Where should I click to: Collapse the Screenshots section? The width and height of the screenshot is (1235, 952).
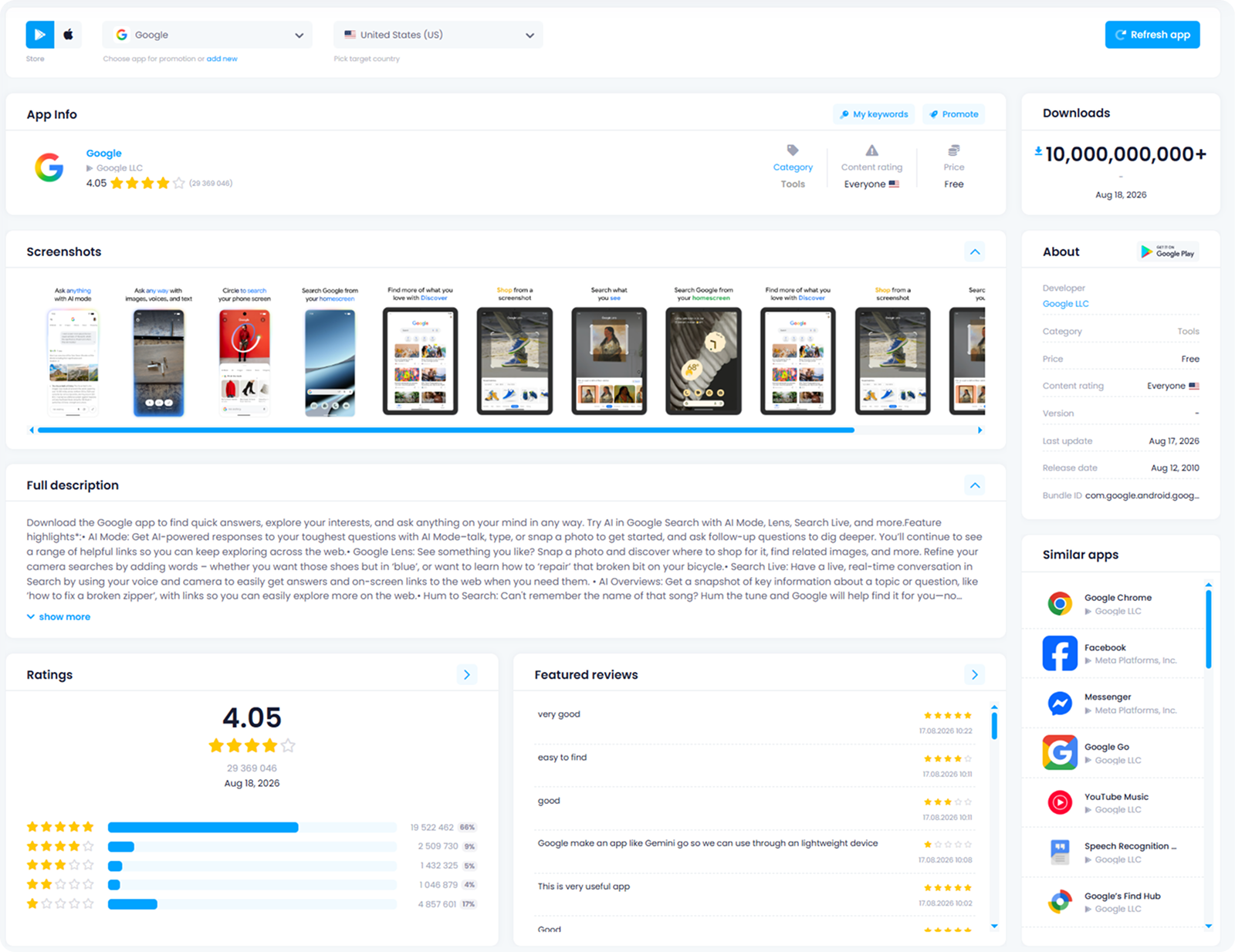[x=975, y=252]
